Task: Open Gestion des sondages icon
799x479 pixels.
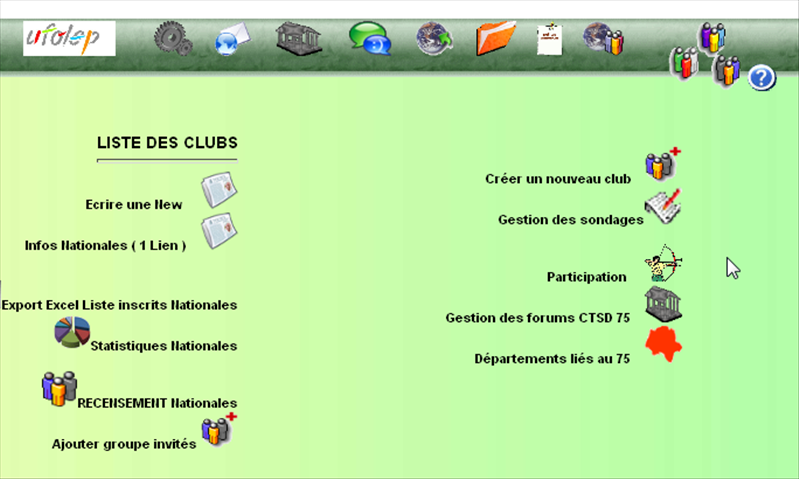Action: pyautogui.click(x=662, y=205)
